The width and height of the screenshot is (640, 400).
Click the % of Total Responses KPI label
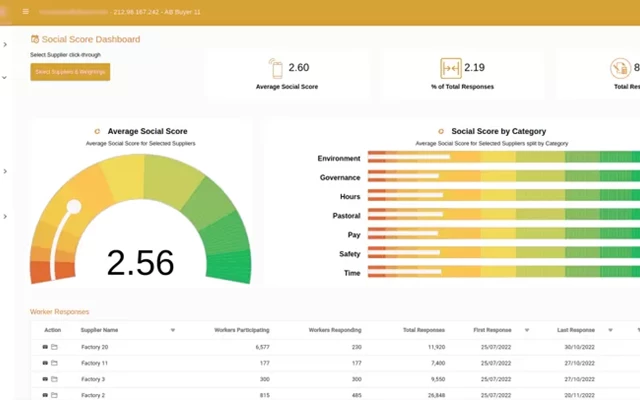462,87
